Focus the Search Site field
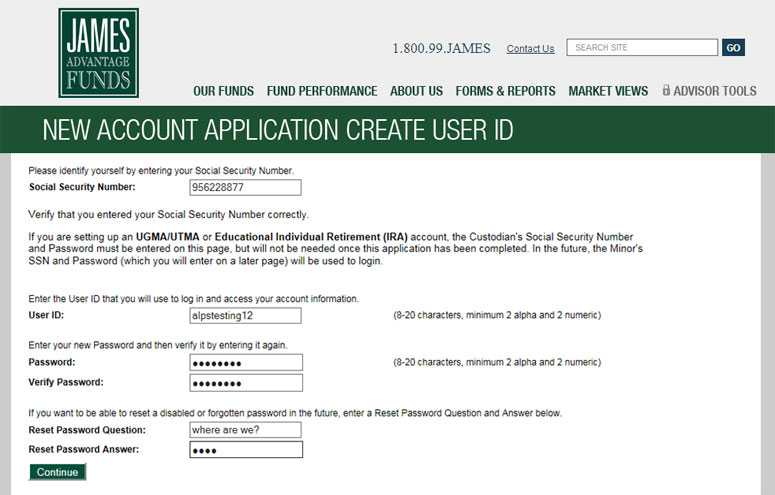Screen dimensions: 775x495 pyautogui.click(x=642, y=47)
